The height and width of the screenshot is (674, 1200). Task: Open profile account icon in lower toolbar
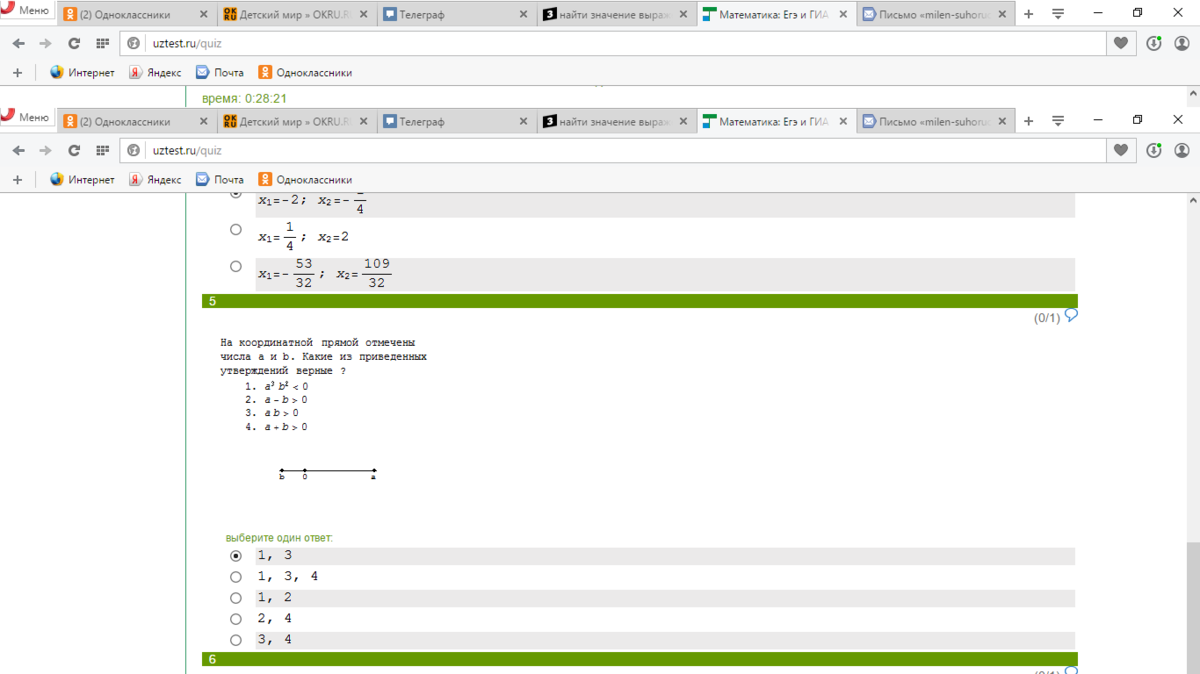coord(1182,151)
